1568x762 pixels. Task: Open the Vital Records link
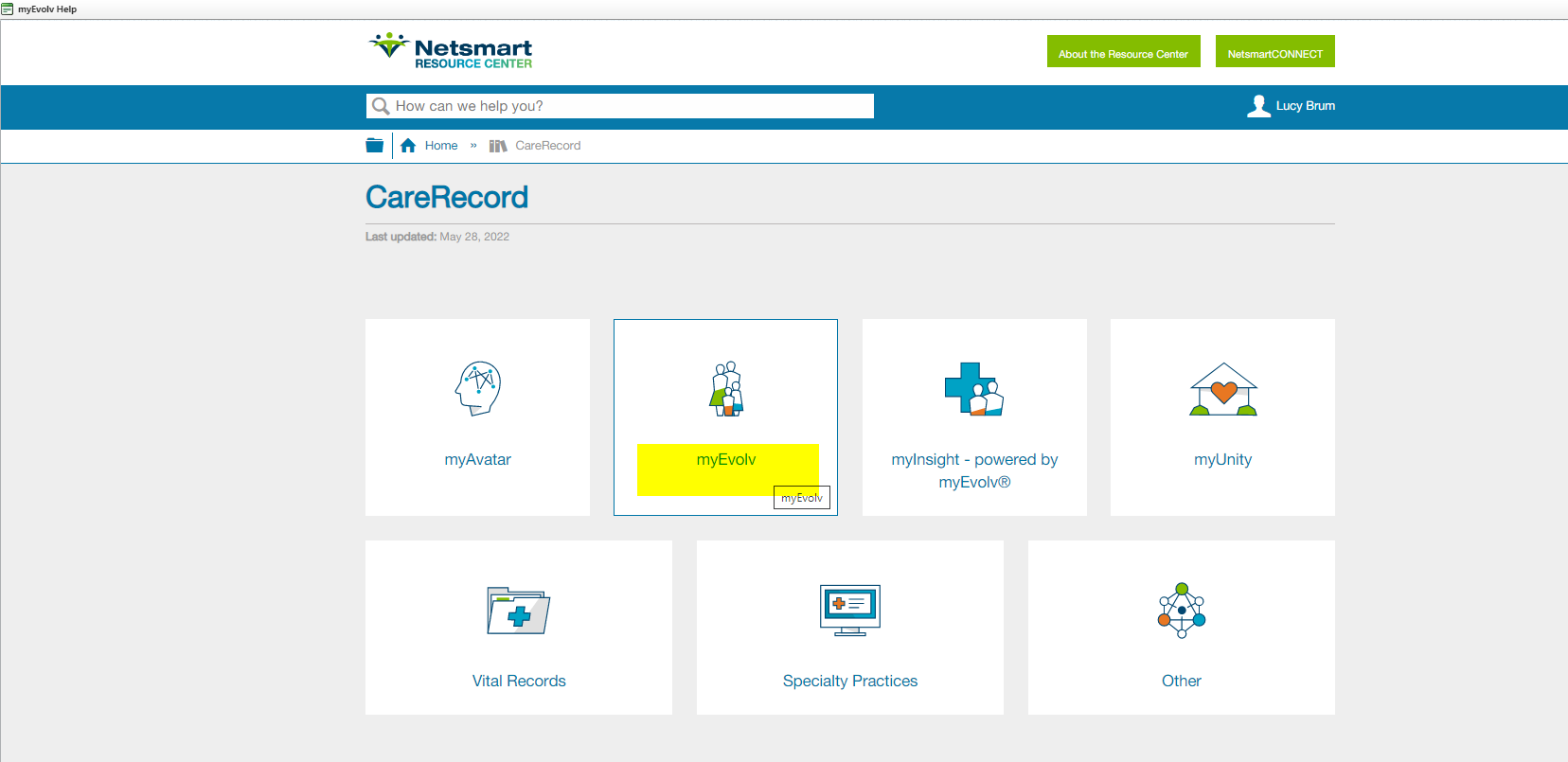click(519, 681)
